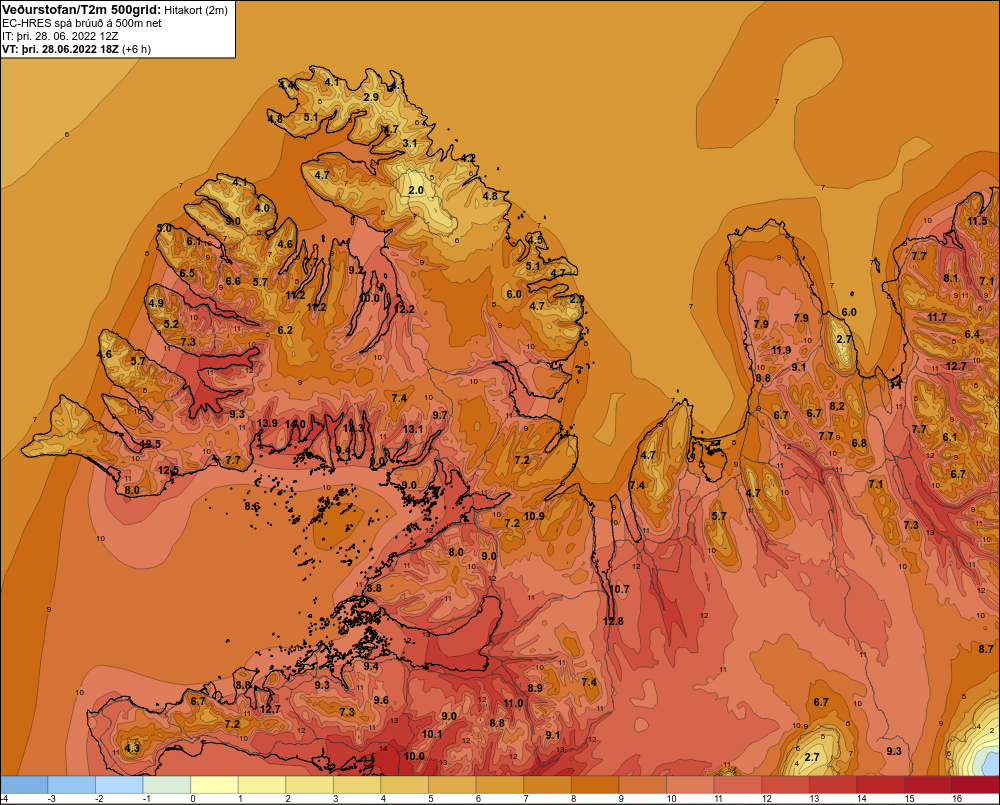
Task: Click the legend swatch between 3 and 4
Action: (x=357, y=785)
